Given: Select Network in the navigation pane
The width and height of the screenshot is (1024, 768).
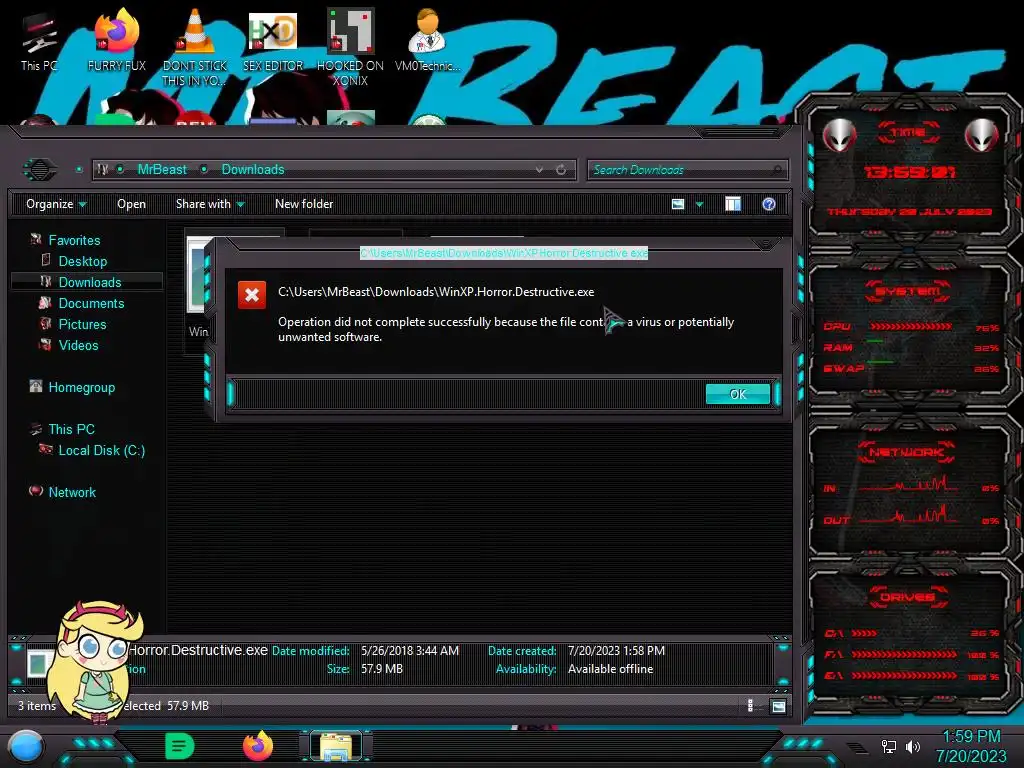Looking at the screenshot, I should [72, 492].
